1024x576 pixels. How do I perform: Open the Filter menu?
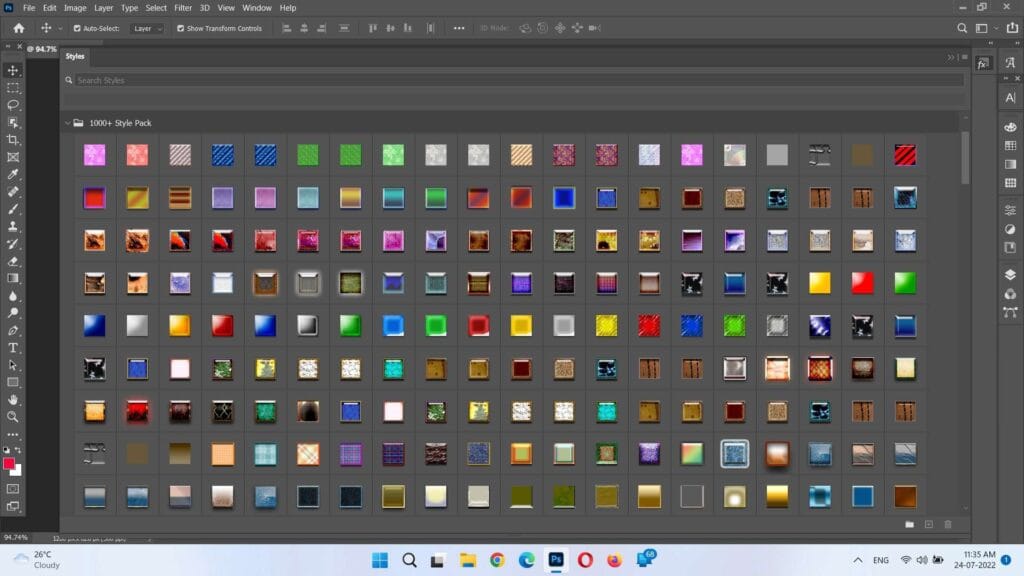[183, 8]
